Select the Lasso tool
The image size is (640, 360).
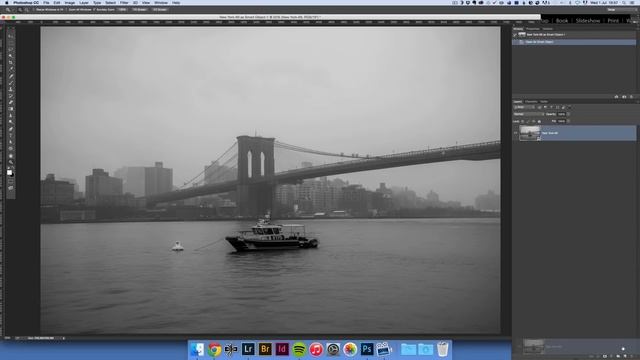point(11,49)
